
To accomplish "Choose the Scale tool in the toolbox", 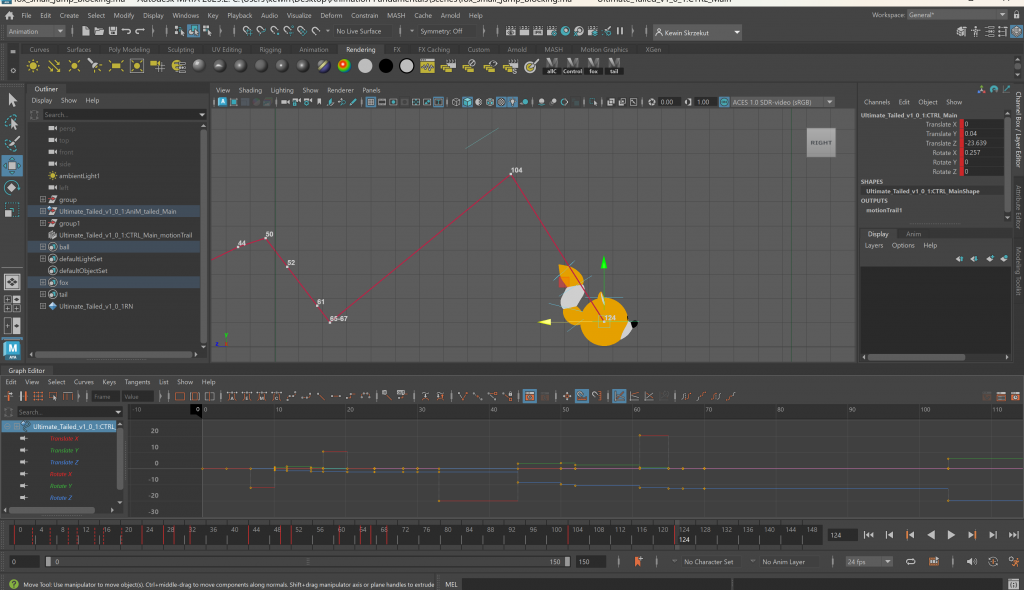I will [12, 210].
